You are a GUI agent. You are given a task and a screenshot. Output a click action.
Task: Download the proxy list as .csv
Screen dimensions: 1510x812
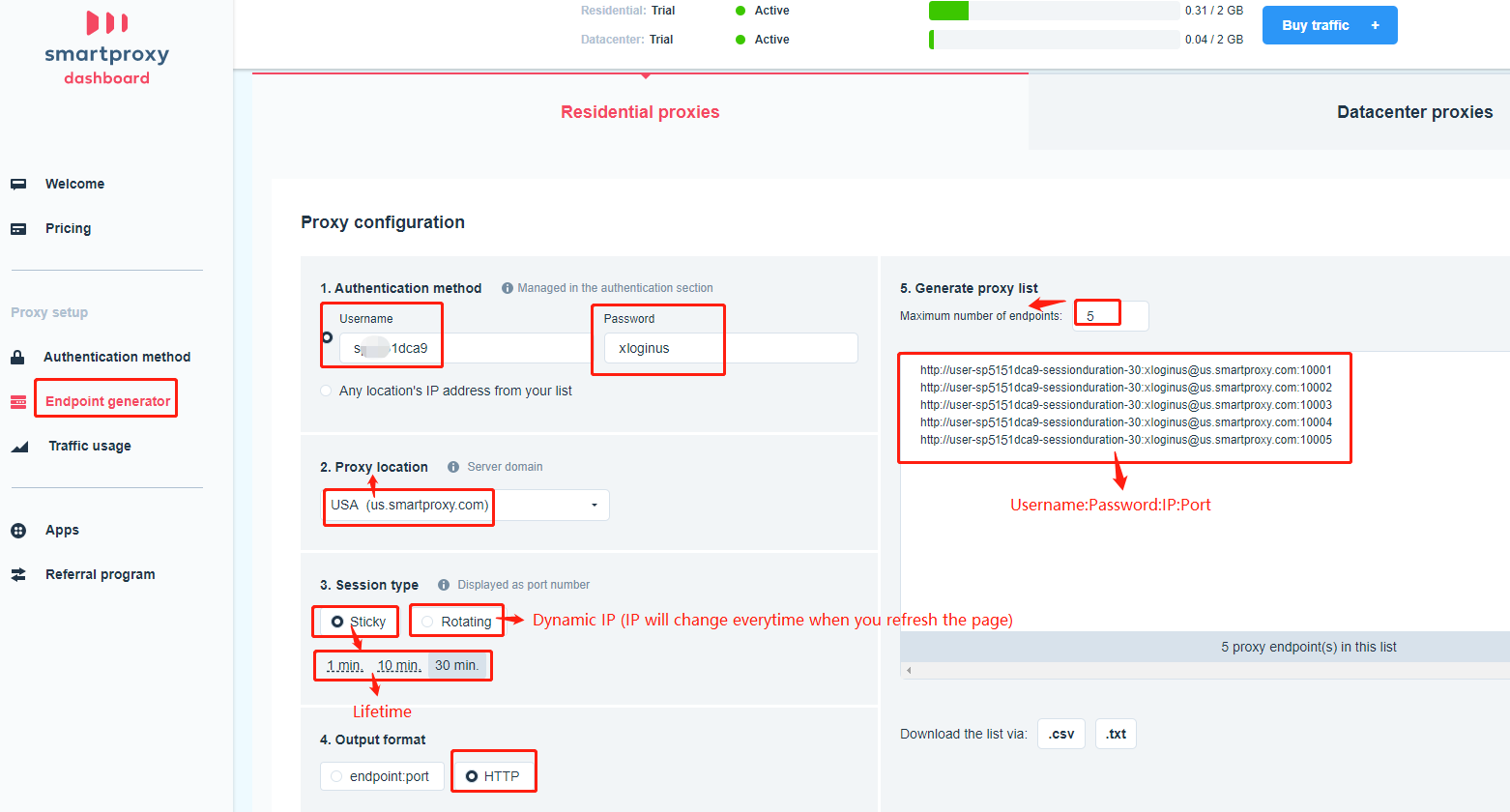point(1061,734)
